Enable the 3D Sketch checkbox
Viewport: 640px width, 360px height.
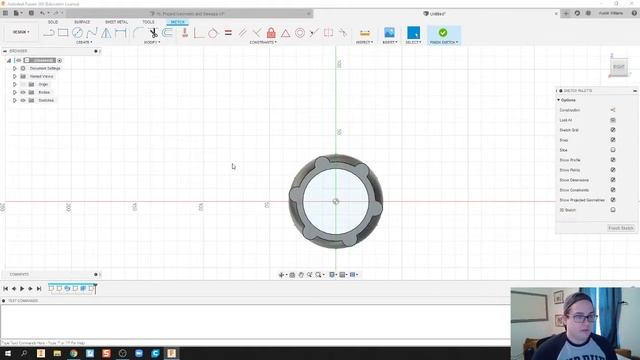(x=613, y=210)
